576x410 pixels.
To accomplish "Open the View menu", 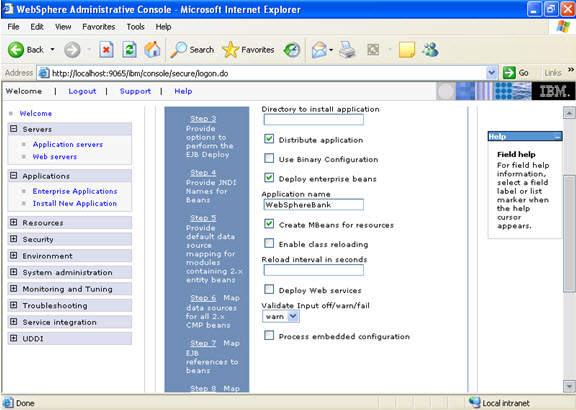I will 63,26.
